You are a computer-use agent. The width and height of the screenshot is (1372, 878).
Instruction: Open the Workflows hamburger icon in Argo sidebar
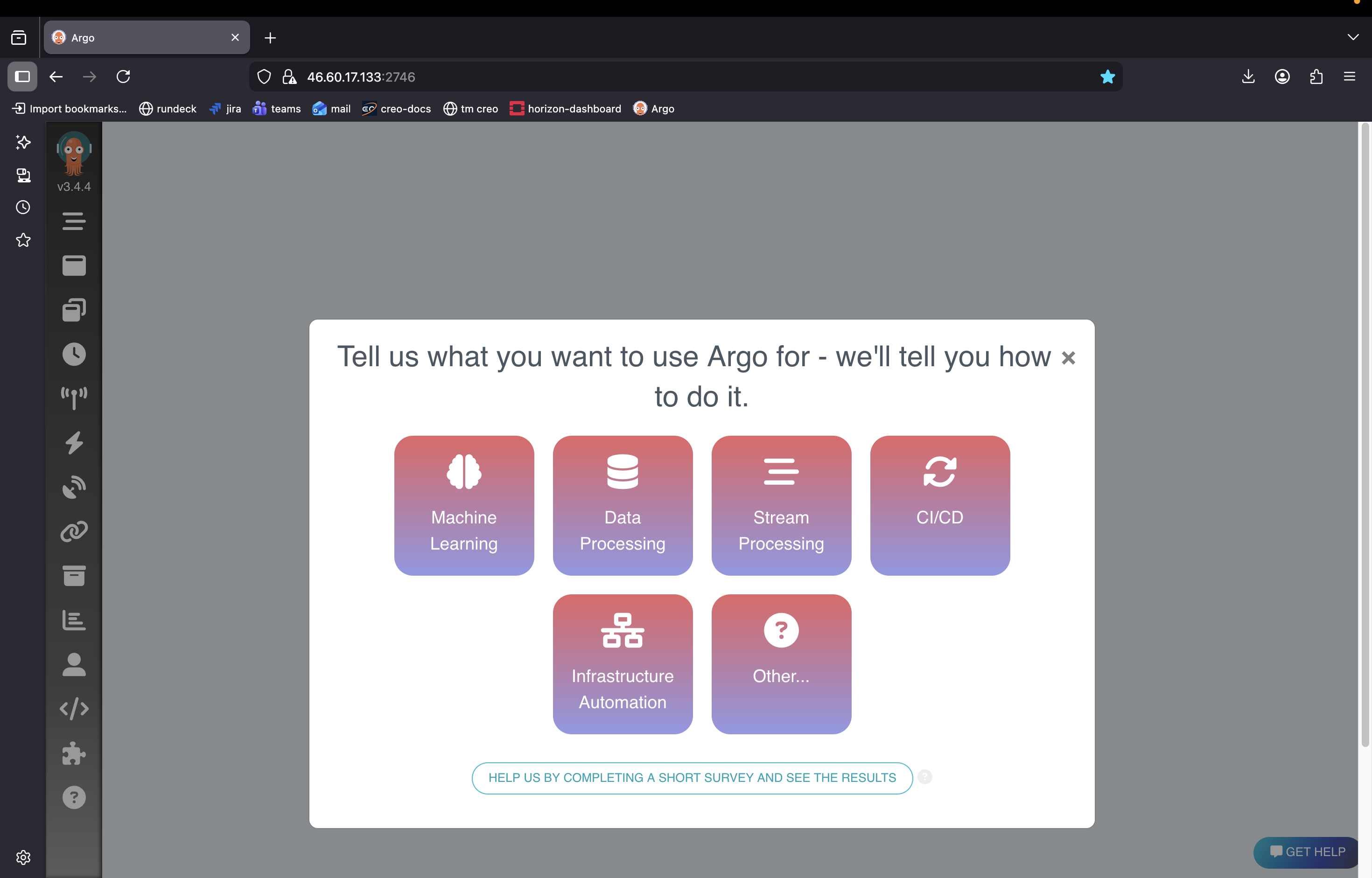point(74,221)
